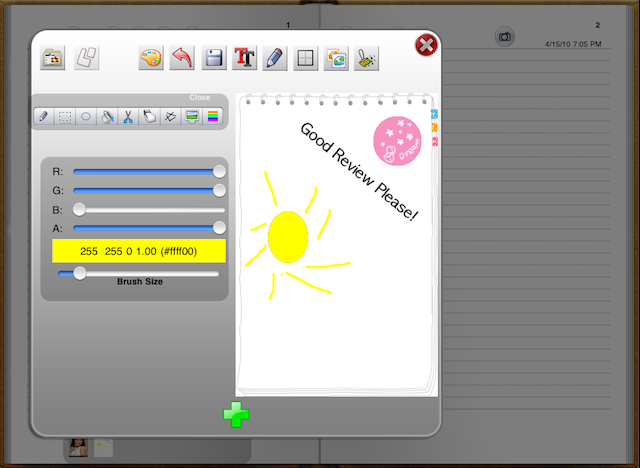Open the insert image icon

pos(336,58)
